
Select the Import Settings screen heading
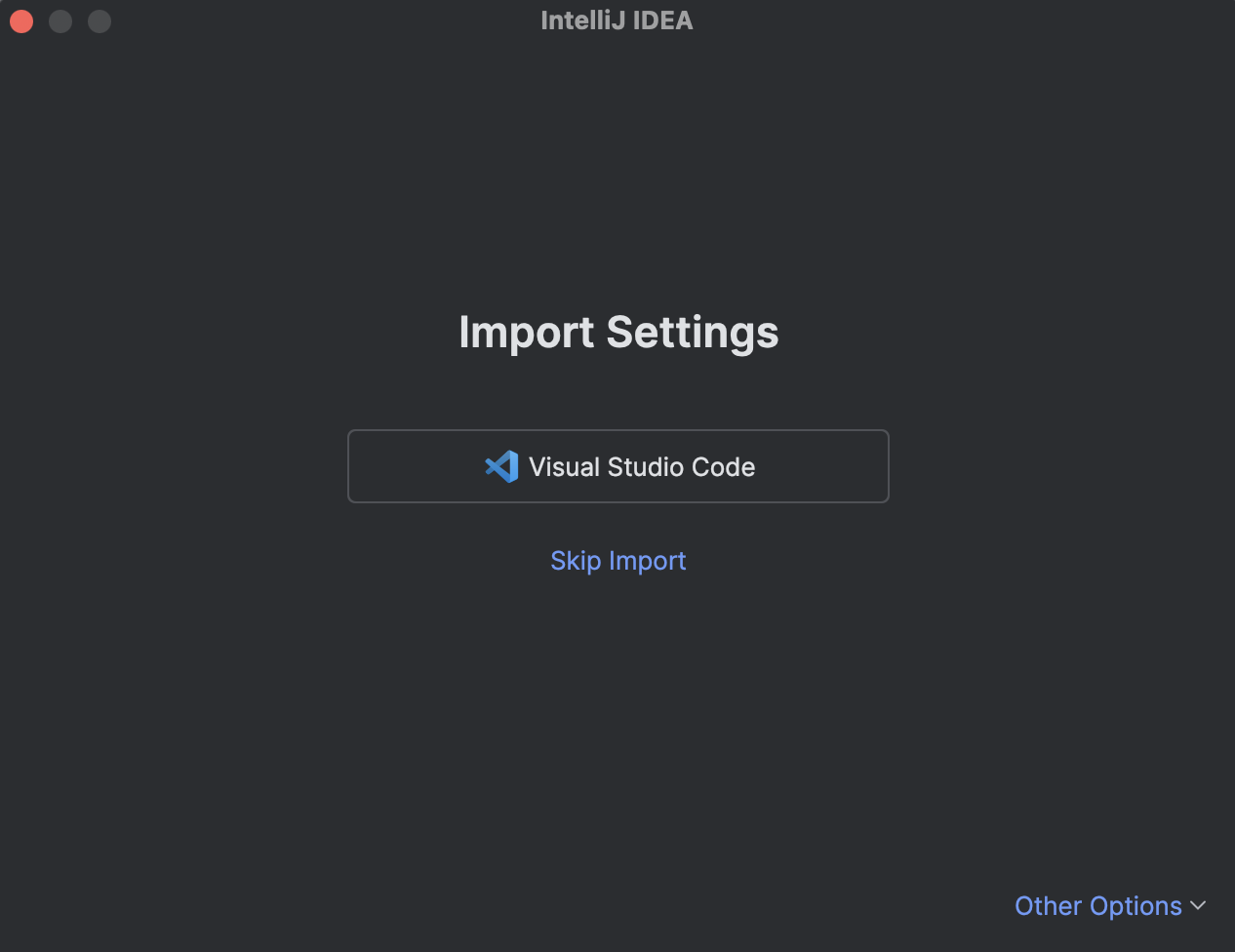coord(618,333)
